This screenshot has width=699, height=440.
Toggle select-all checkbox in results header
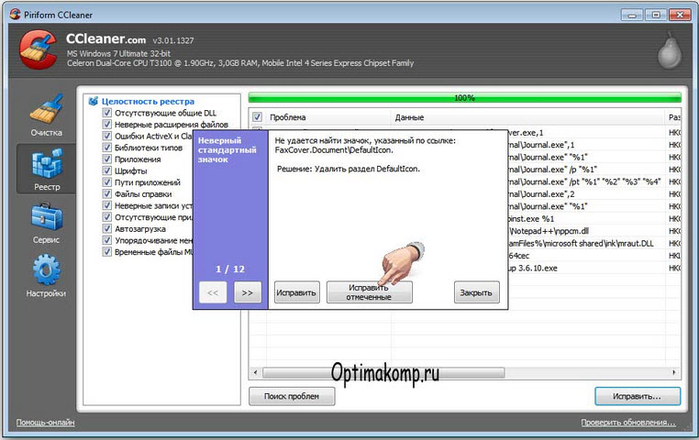[257, 117]
